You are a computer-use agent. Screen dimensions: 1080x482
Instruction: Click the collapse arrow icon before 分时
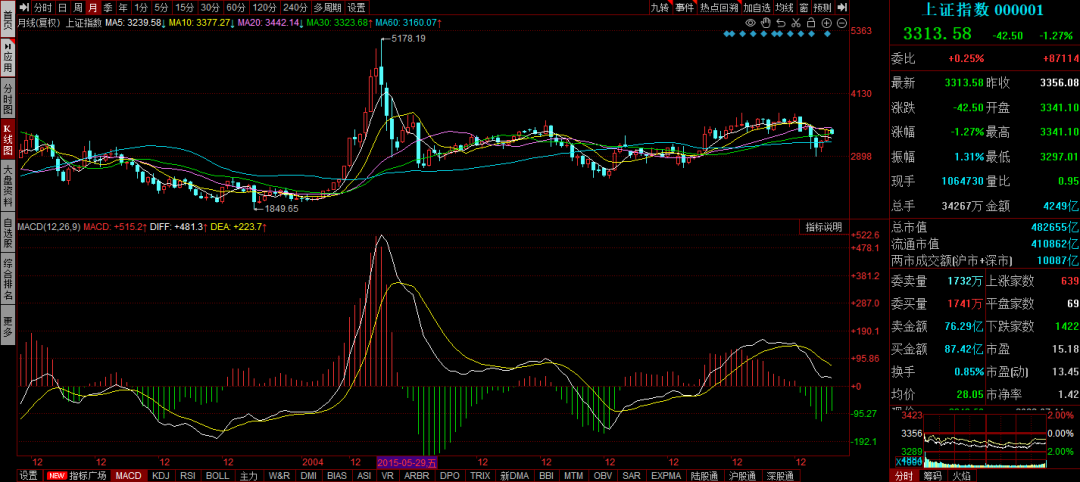pos(25,7)
